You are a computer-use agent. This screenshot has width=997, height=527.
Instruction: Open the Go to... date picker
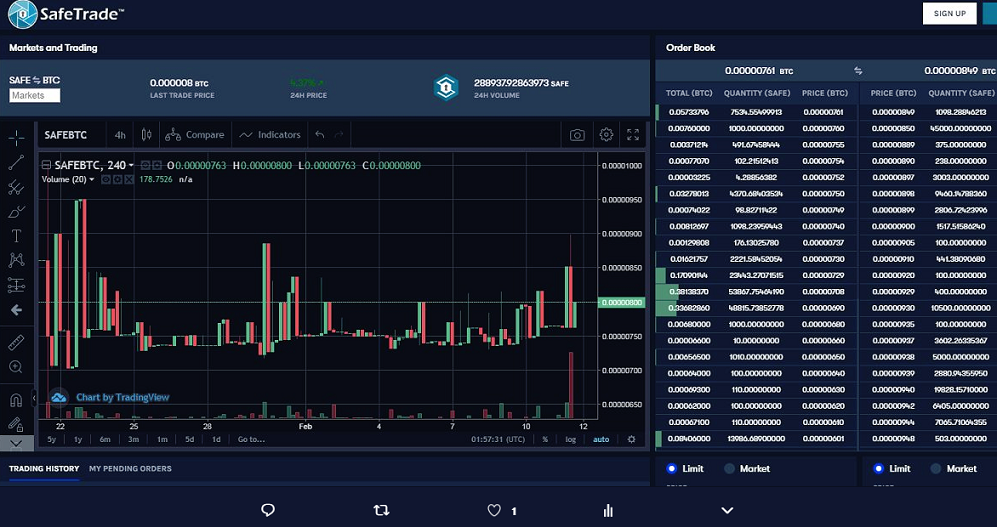click(251, 439)
